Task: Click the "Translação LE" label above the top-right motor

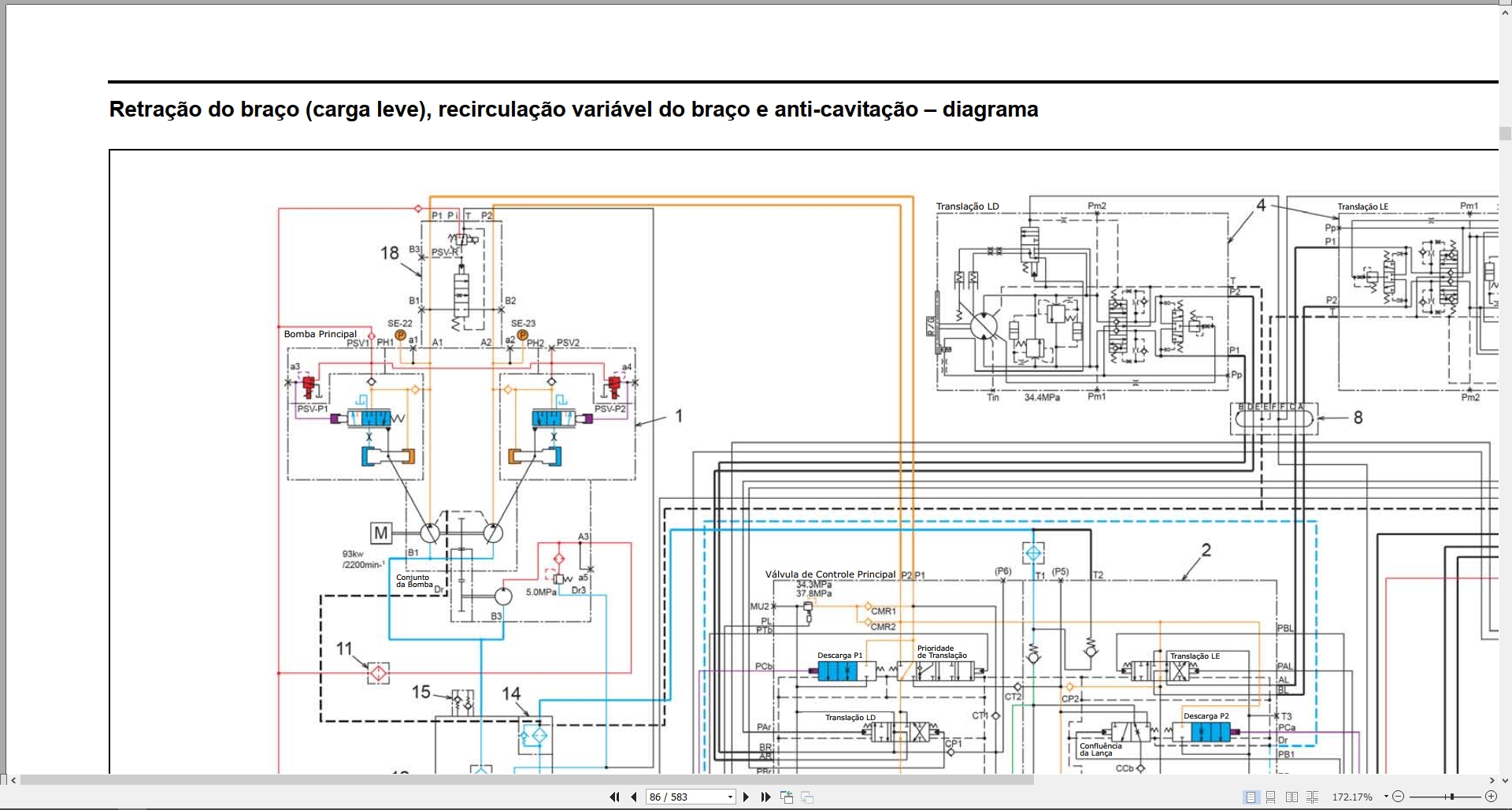Action: point(1362,206)
